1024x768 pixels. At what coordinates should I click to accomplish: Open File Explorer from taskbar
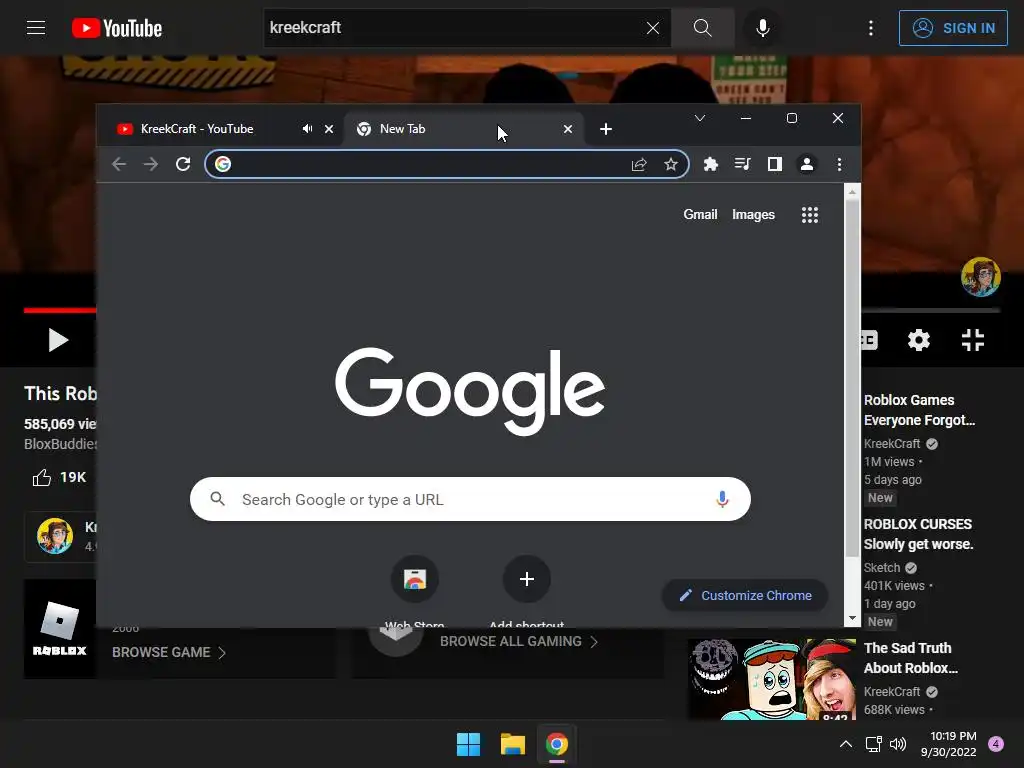coord(513,744)
